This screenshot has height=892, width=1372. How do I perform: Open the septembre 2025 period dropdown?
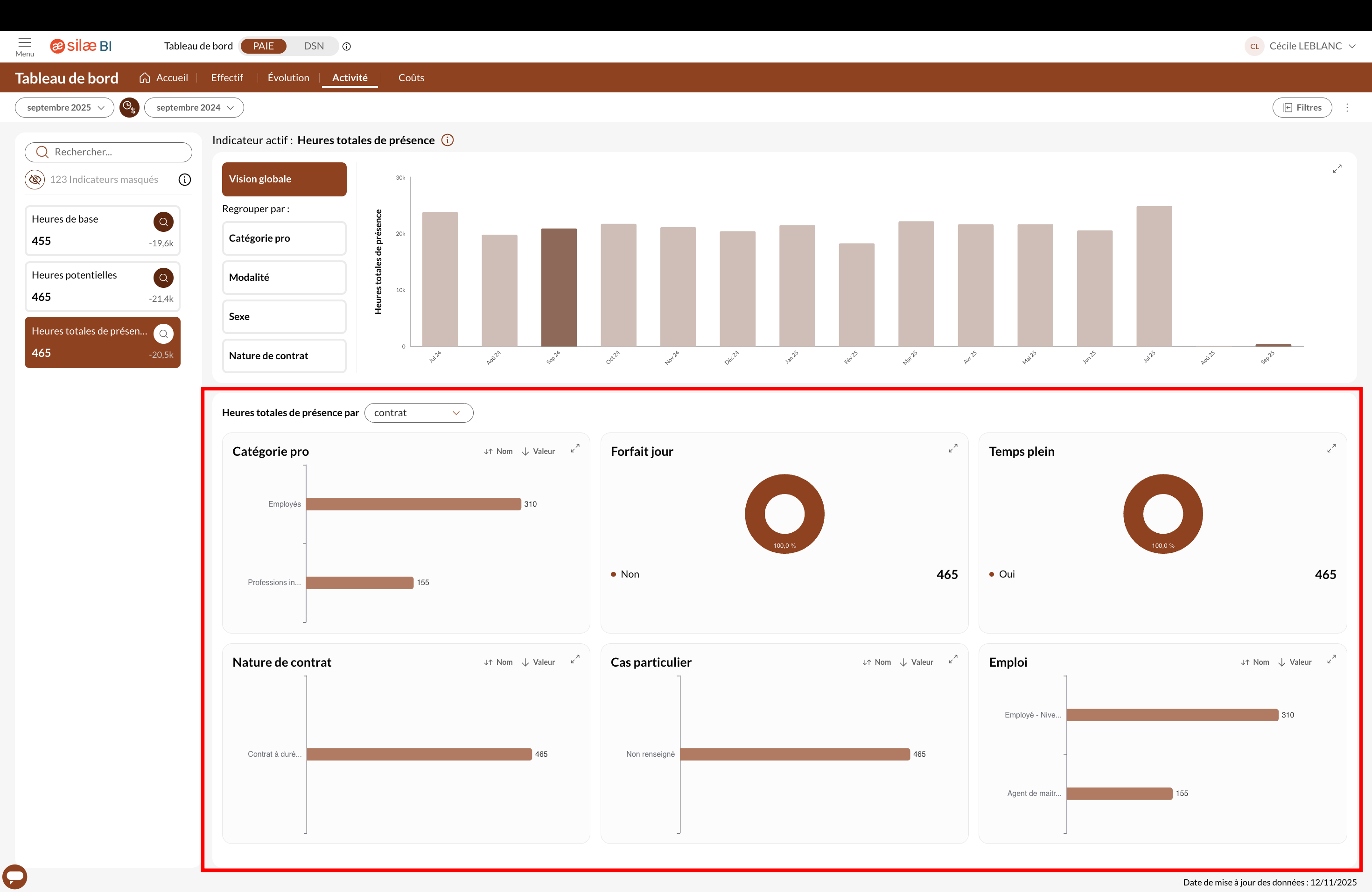pos(64,107)
